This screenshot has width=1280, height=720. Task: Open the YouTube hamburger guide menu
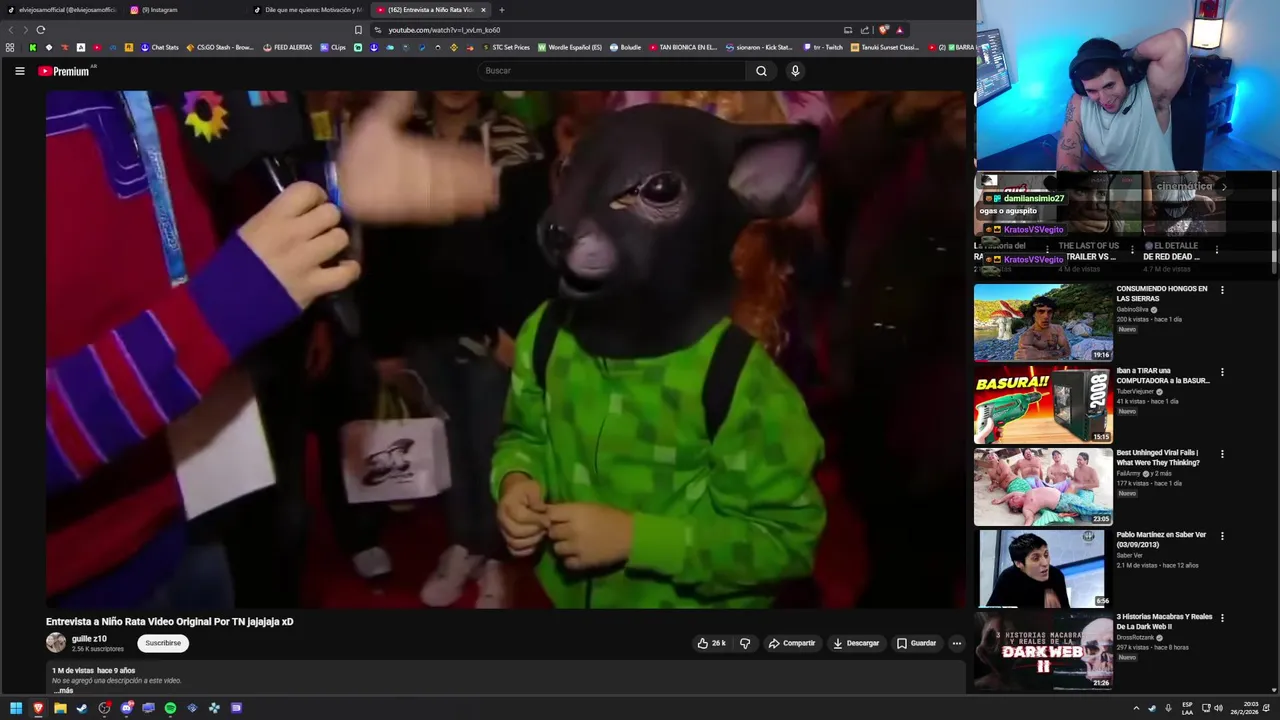[x=19, y=71]
